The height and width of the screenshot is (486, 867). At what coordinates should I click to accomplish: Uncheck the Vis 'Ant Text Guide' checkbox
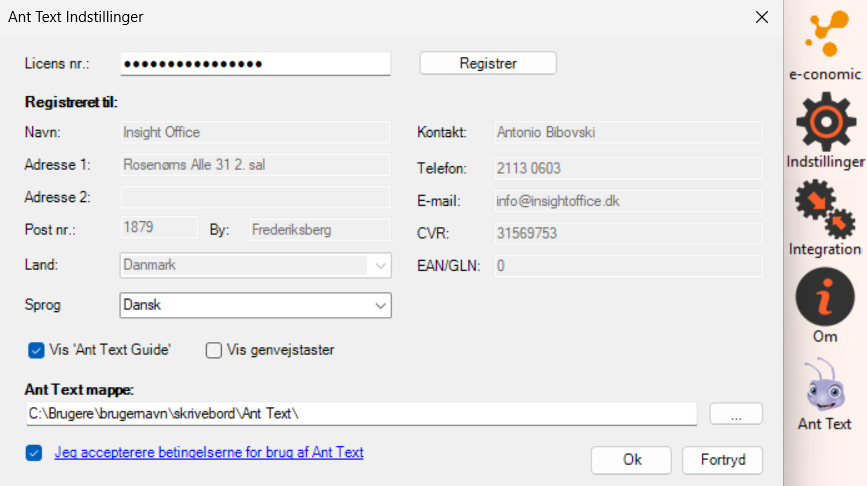pyautogui.click(x=36, y=350)
